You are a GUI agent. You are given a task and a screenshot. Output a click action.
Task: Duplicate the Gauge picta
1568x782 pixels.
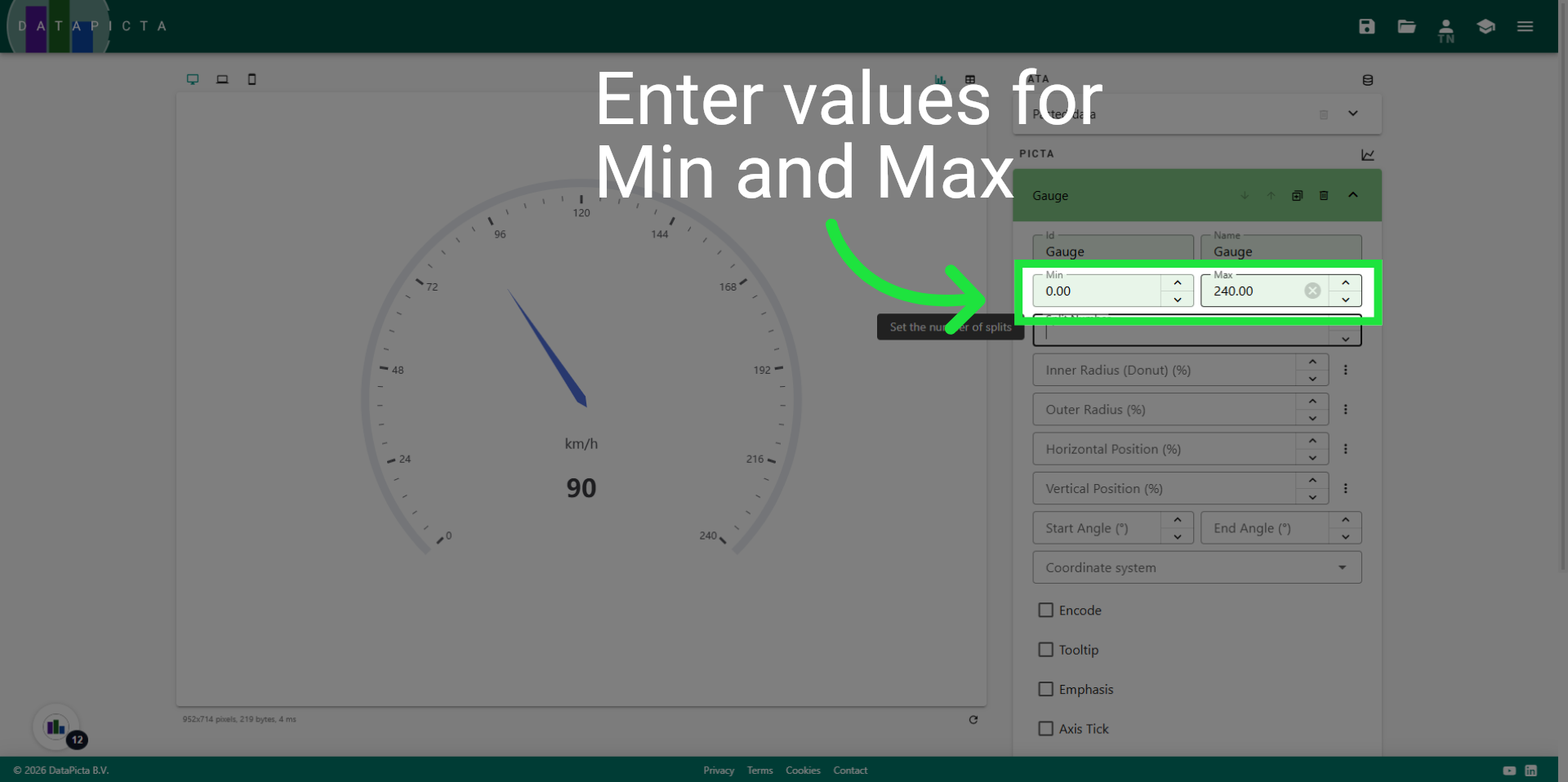click(1297, 195)
